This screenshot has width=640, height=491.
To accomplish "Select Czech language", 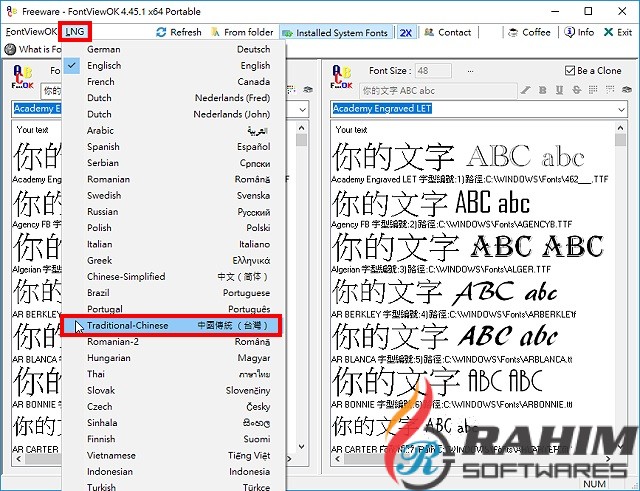I will [x=173, y=407].
